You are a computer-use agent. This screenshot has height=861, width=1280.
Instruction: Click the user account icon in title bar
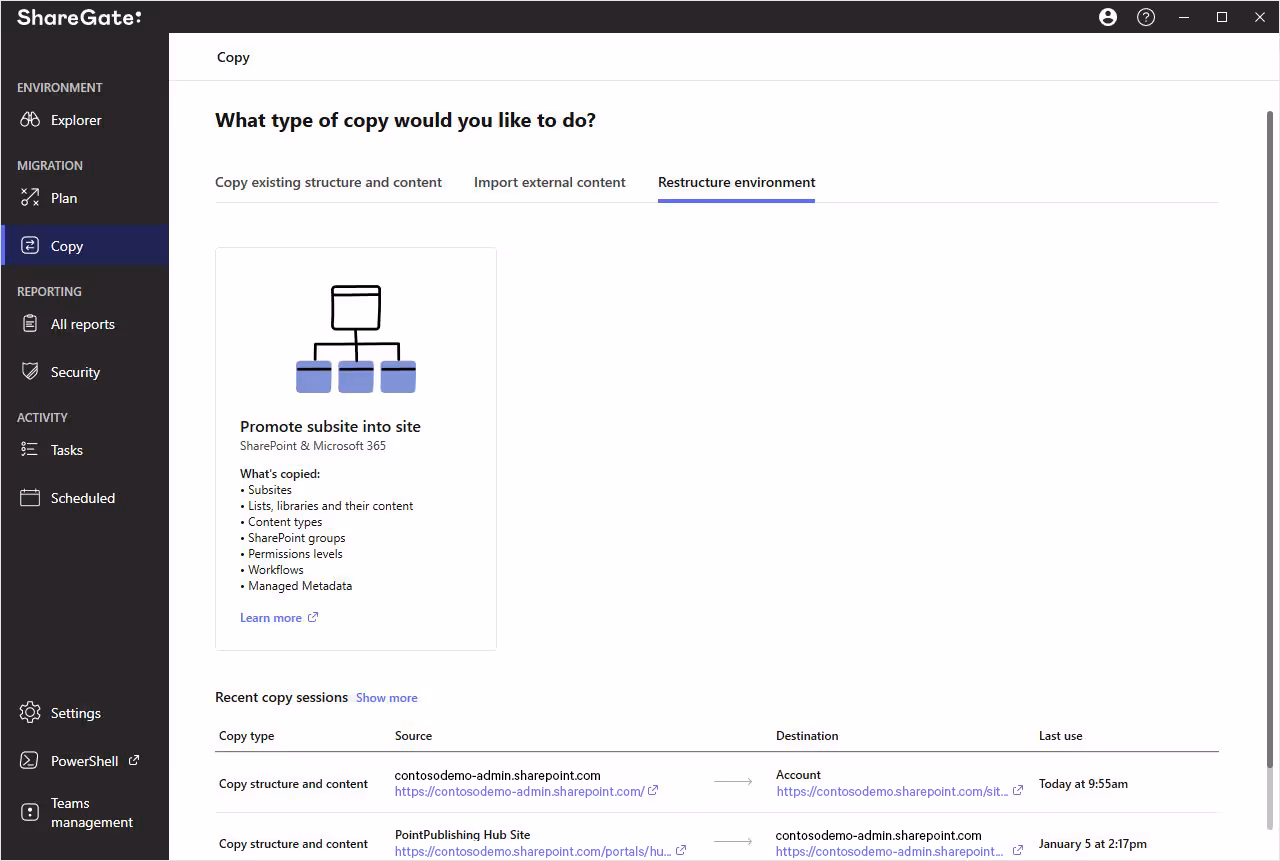click(1108, 17)
